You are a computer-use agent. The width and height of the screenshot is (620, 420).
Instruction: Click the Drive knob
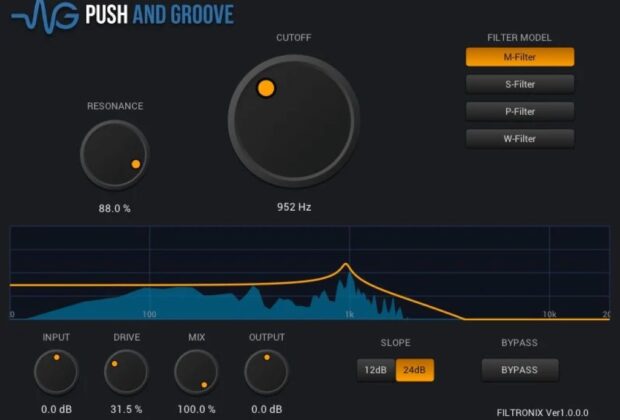coord(126,372)
